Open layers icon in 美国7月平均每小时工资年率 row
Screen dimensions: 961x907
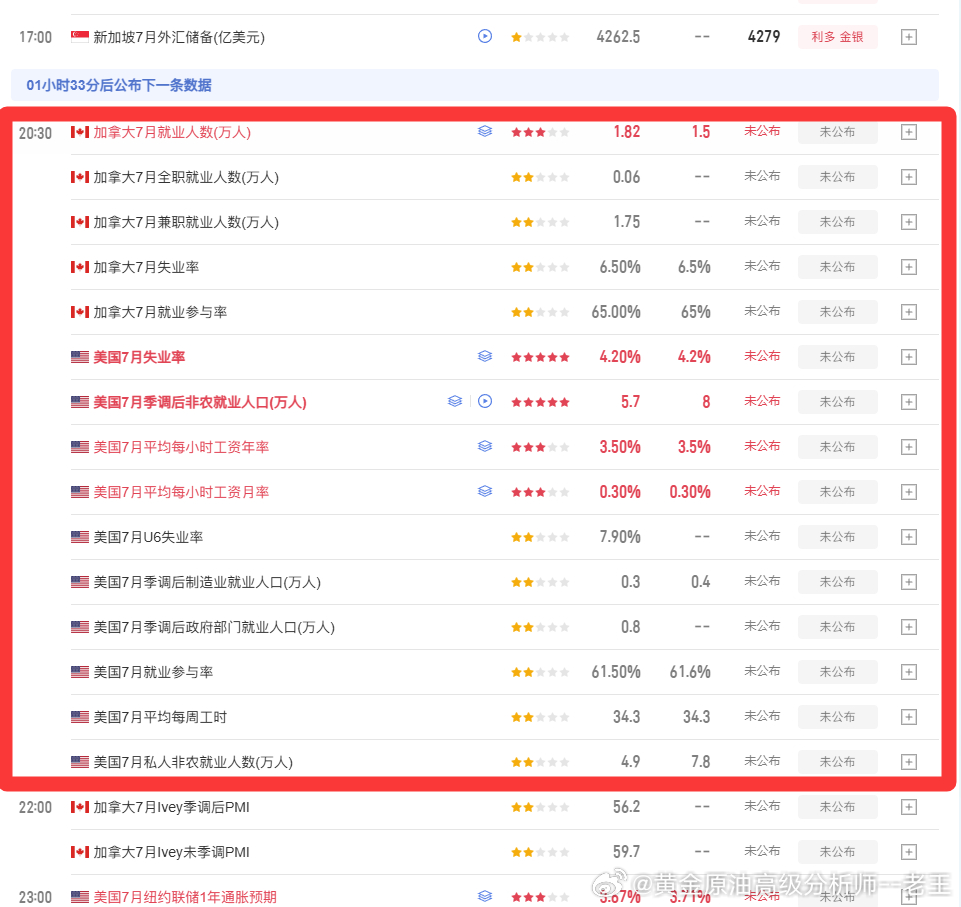pos(485,446)
